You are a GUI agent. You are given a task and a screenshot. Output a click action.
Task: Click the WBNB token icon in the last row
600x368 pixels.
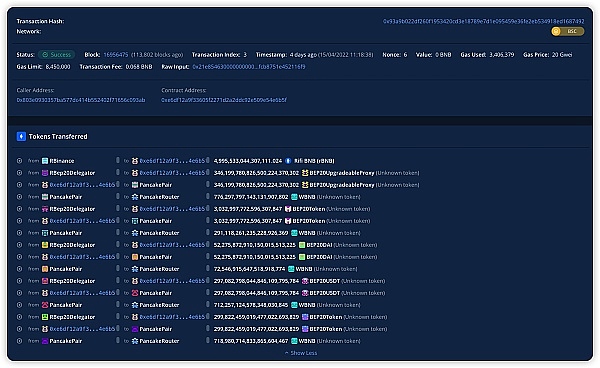click(x=294, y=341)
